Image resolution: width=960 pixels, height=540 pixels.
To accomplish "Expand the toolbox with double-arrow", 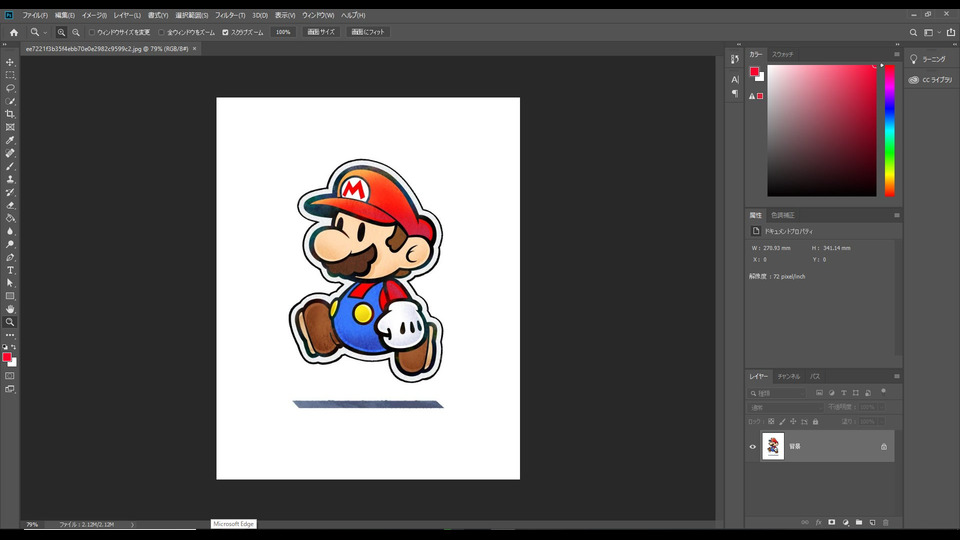I will pyautogui.click(x=4, y=45).
